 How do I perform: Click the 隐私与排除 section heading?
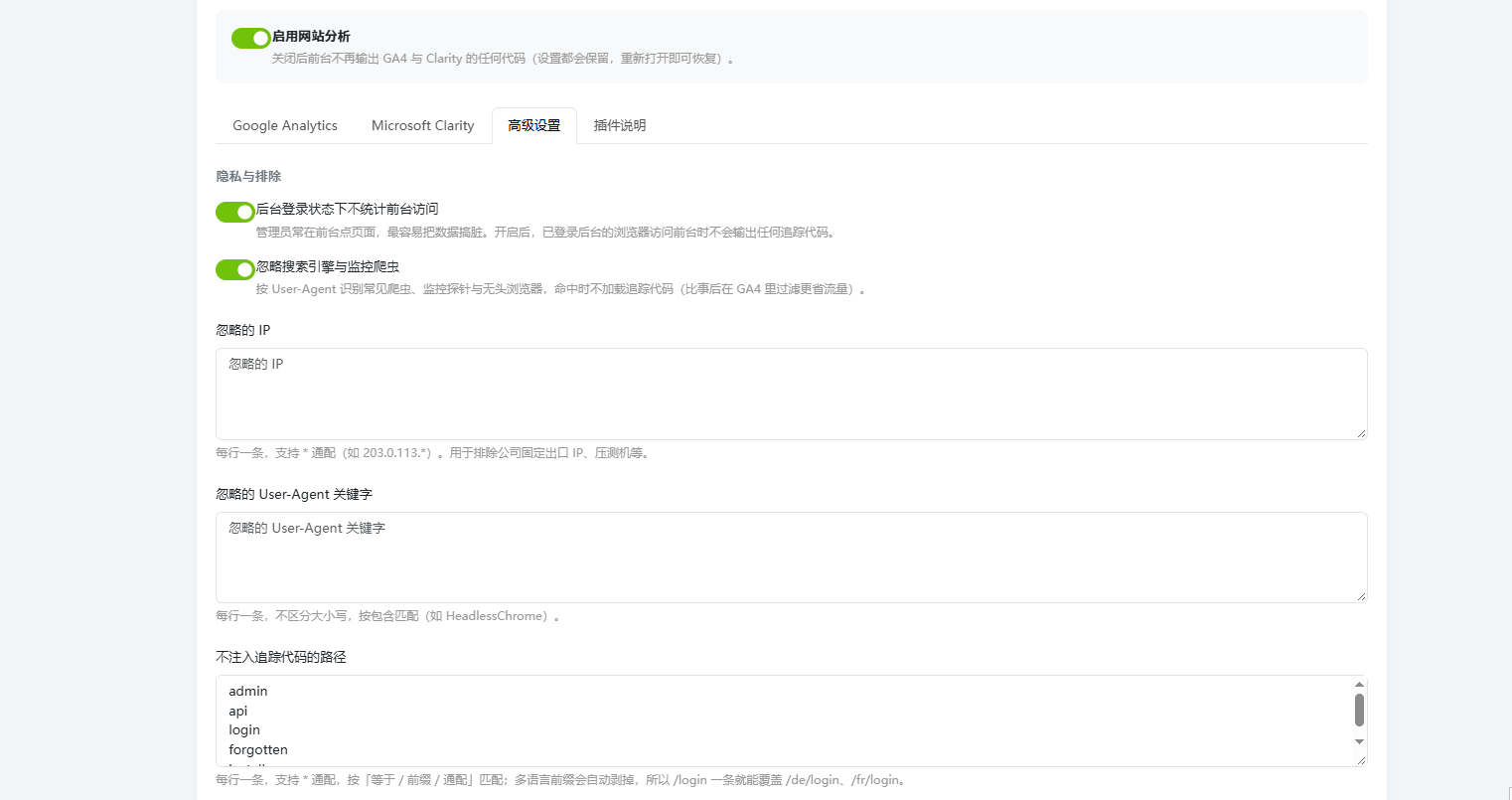pos(248,176)
